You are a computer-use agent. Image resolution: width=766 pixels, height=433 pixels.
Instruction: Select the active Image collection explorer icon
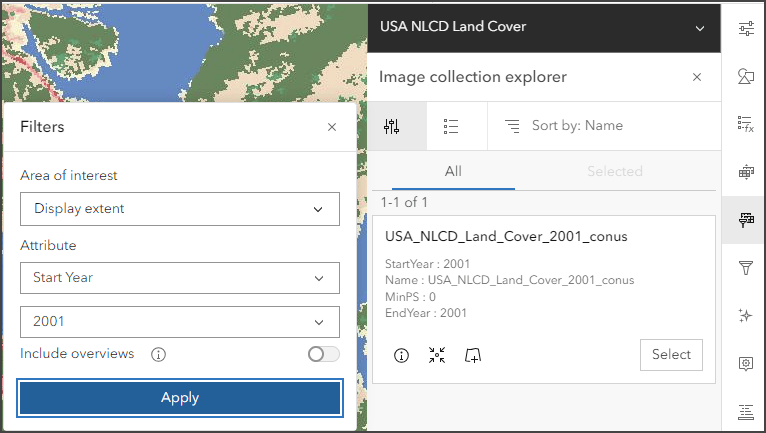click(746, 220)
